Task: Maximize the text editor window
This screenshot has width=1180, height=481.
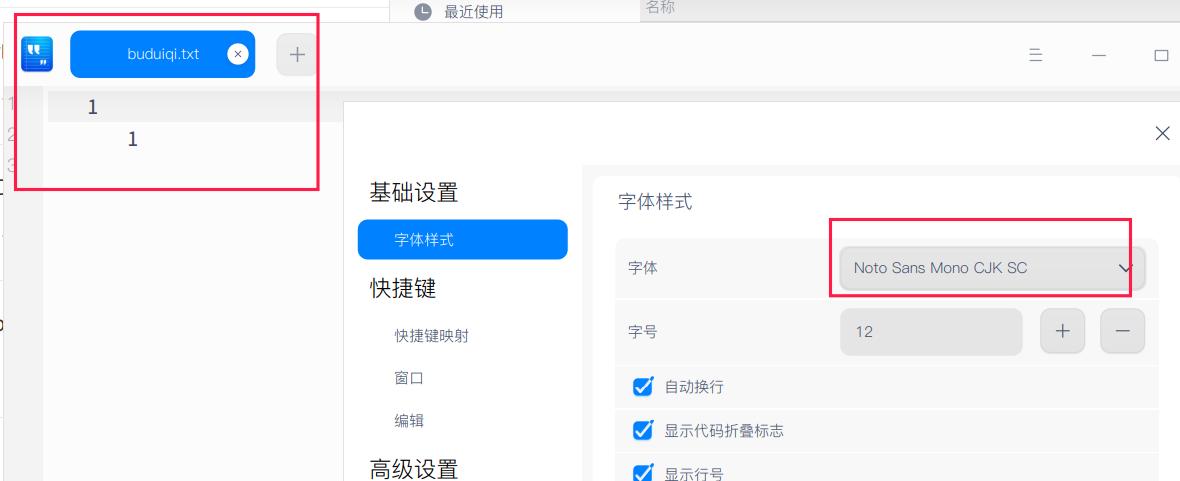Action: pyautogui.click(x=1160, y=55)
